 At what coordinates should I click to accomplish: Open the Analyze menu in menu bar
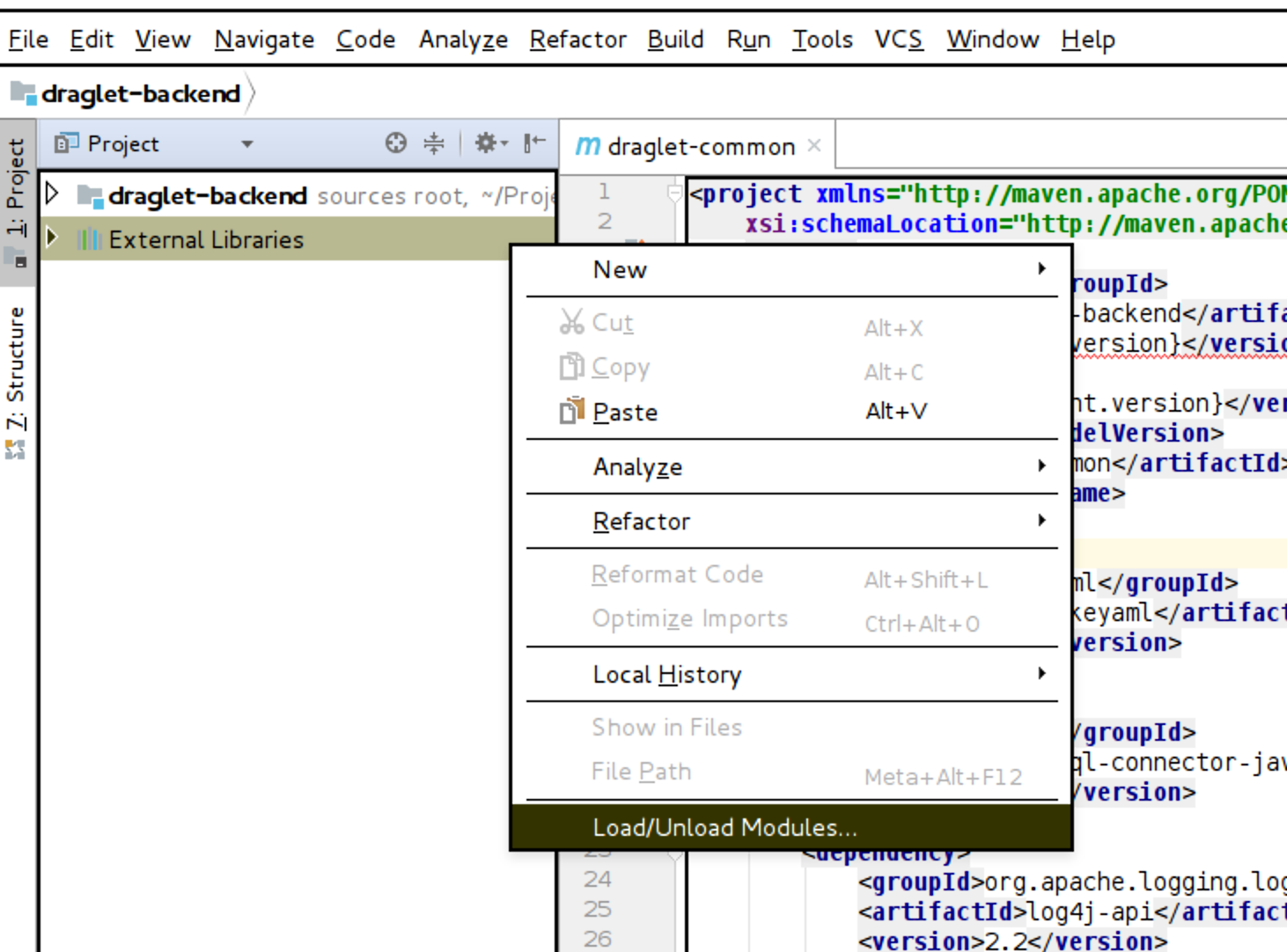(x=463, y=40)
